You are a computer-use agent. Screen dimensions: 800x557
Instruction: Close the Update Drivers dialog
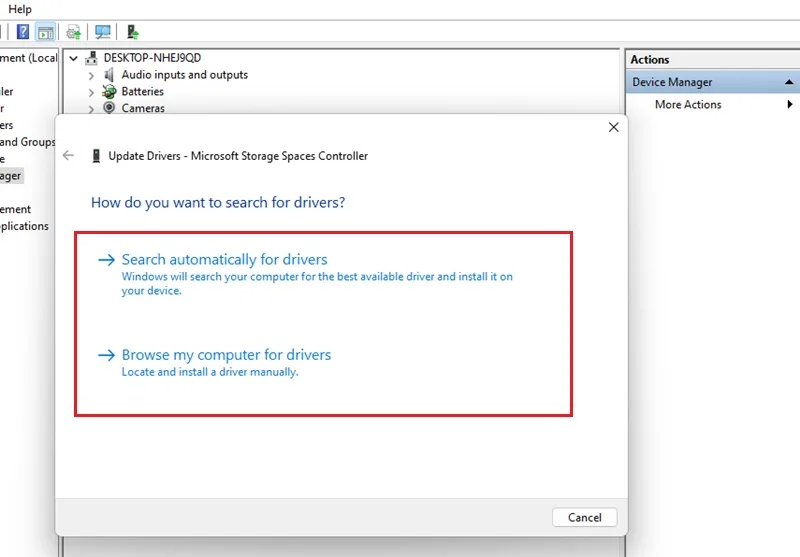point(614,128)
